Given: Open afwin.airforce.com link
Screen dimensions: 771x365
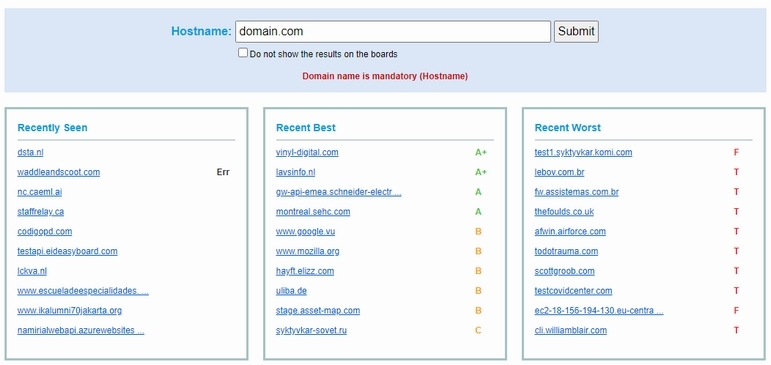Looking at the screenshot, I should coord(570,231).
